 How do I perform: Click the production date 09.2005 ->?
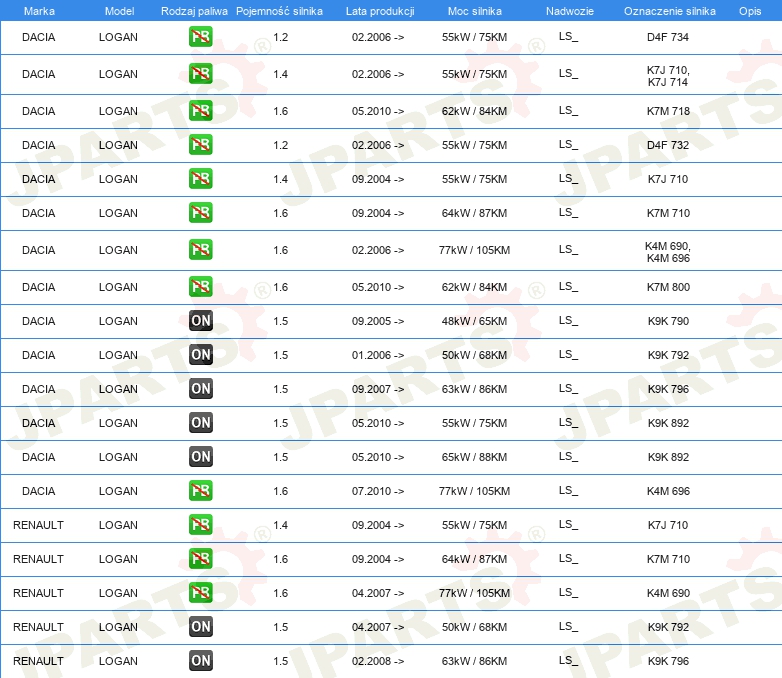coord(378,321)
